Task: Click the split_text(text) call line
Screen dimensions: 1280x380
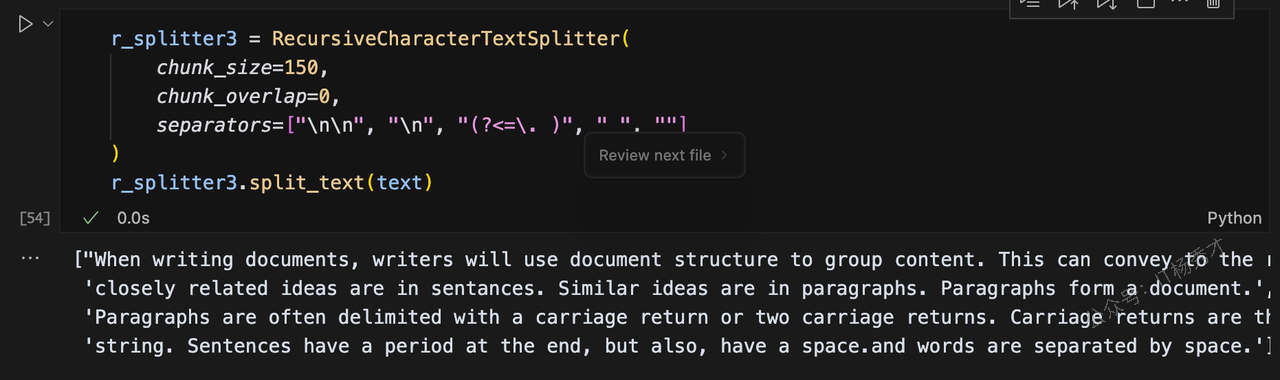Action: coord(272,183)
